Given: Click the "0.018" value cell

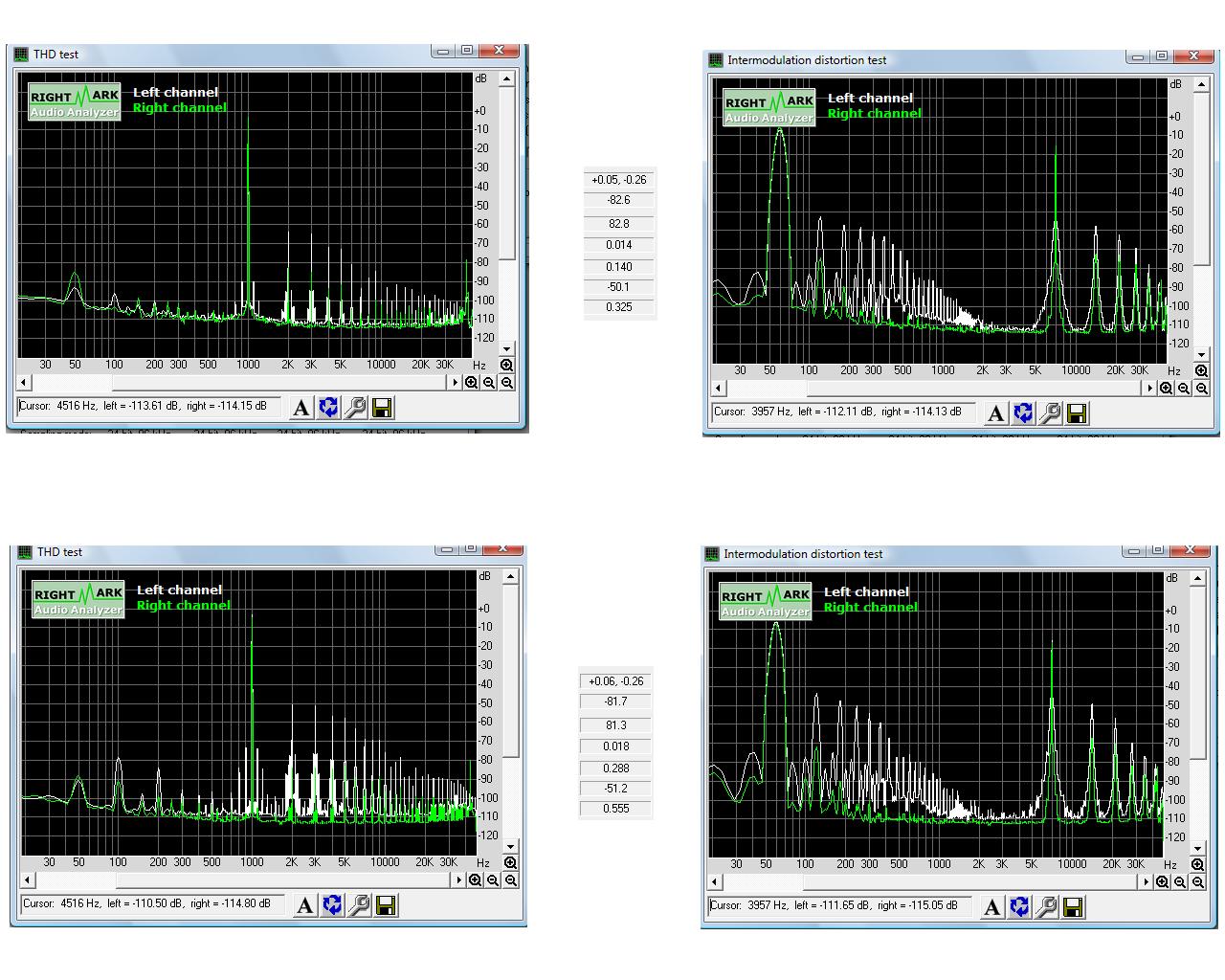Looking at the screenshot, I should (x=616, y=746).
